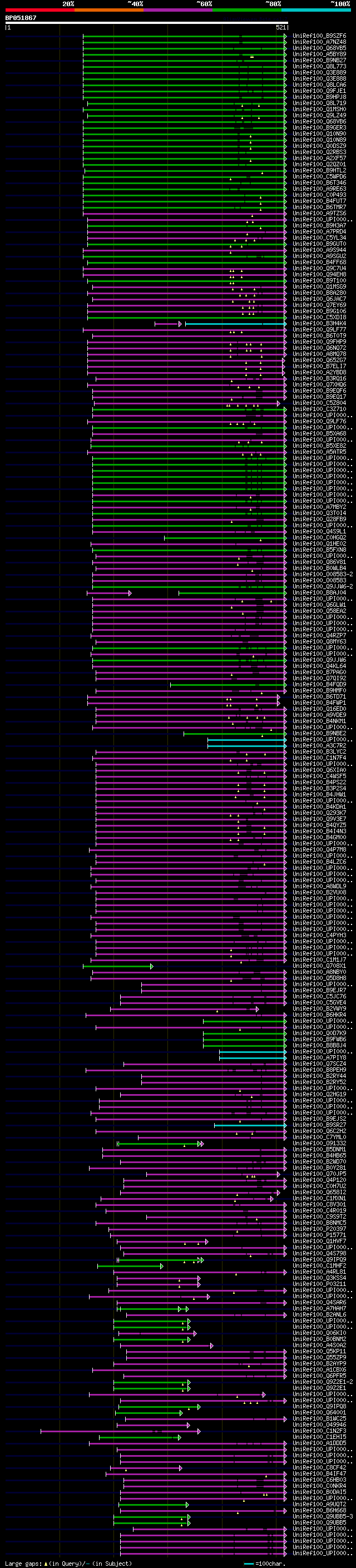The image size is (356, 1568).
Task: Select label UniRef100_Q9Z2E1-2
Action: coord(323,1382)
